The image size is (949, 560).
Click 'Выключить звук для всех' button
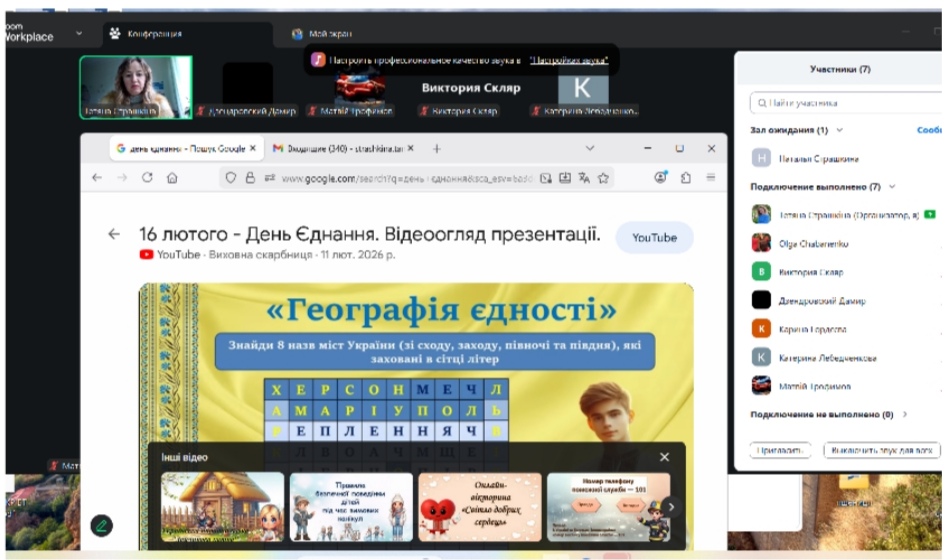[x=882, y=451]
